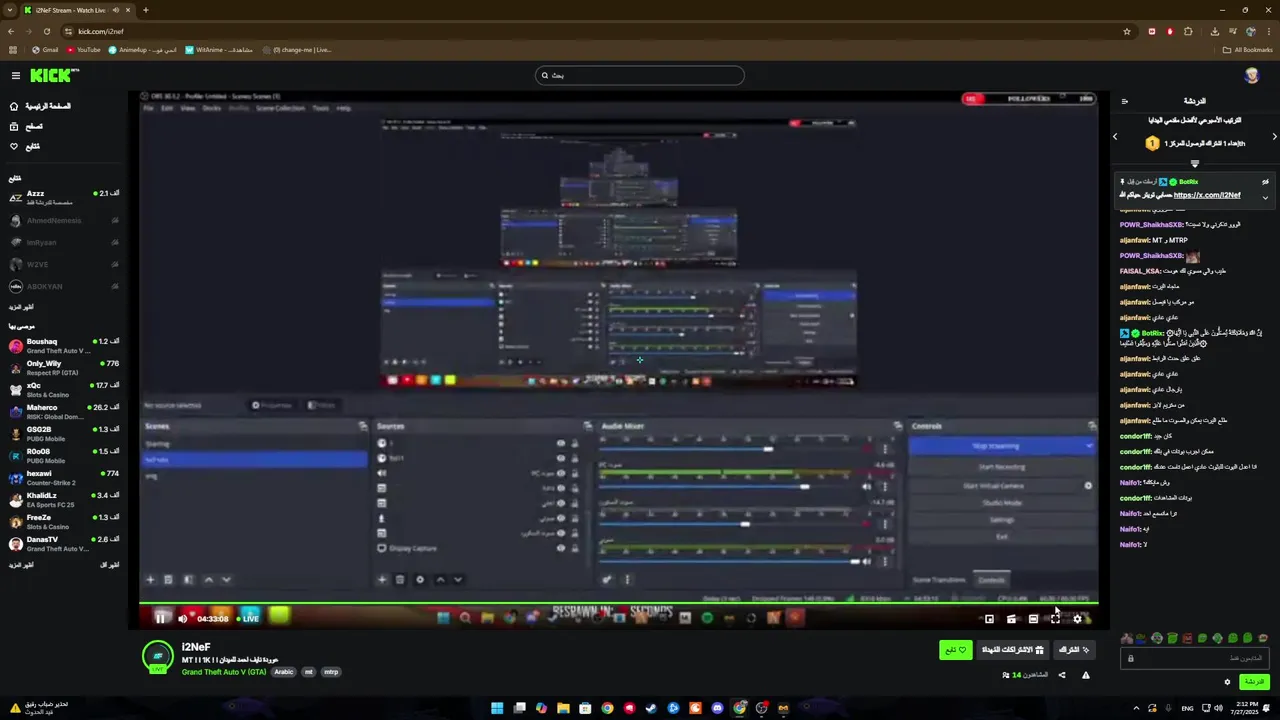1280x720 pixels.
Task: Click the green follow button
Action: click(x=956, y=650)
